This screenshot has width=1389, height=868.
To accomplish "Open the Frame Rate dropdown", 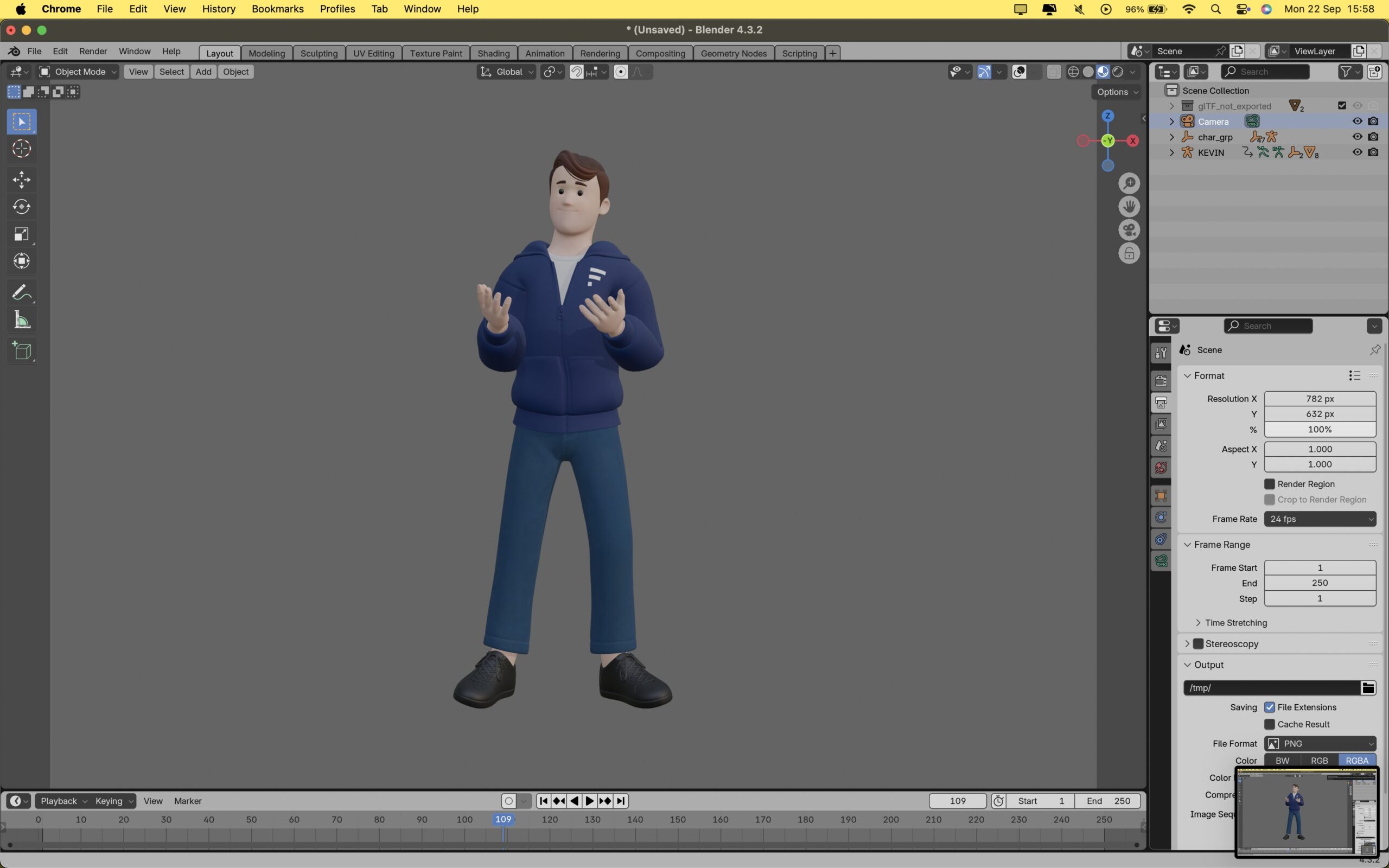I will click(x=1320, y=519).
